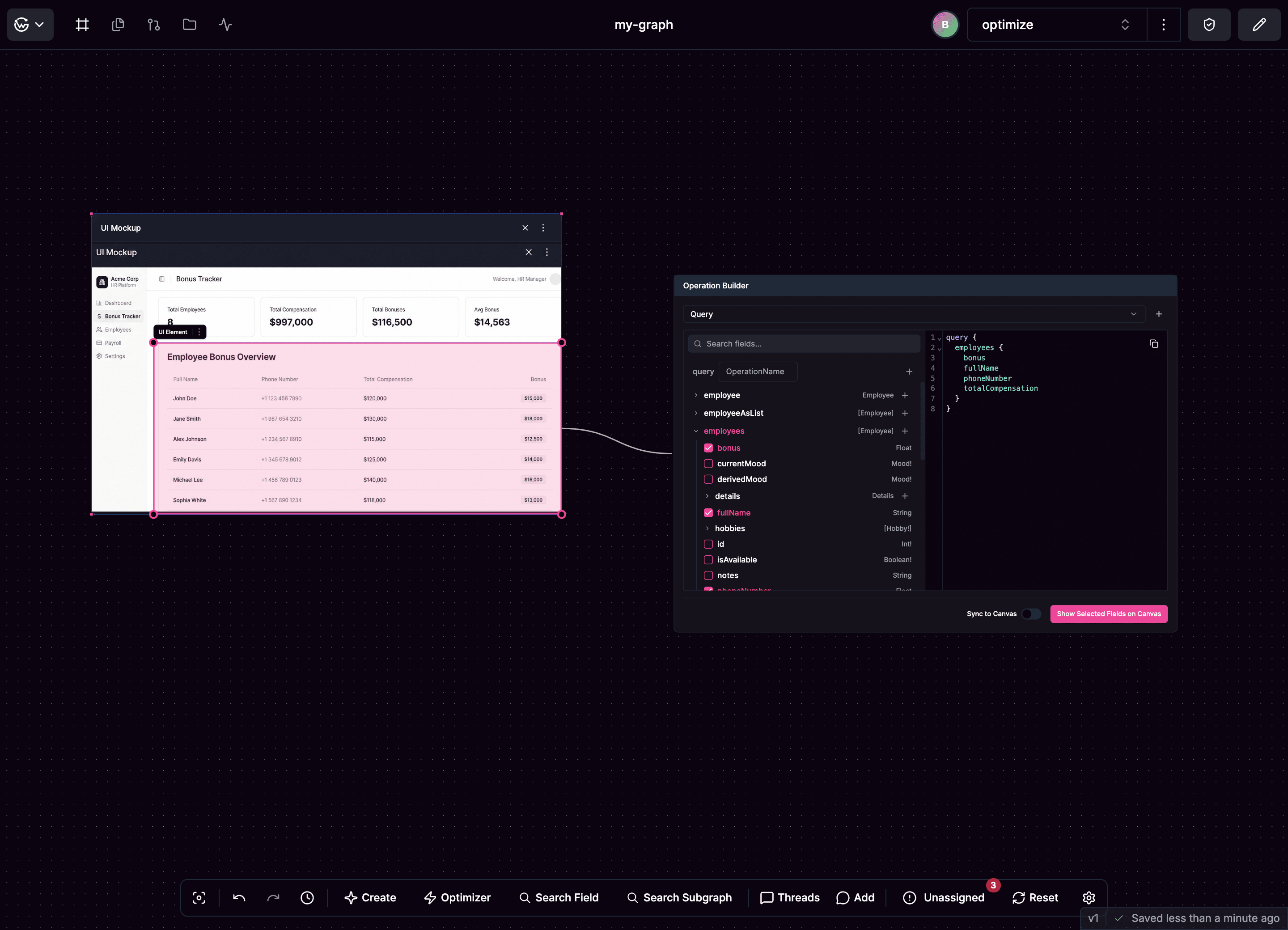Click the history clock icon in bottom toolbar
The height and width of the screenshot is (930, 1288).
point(307,897)
